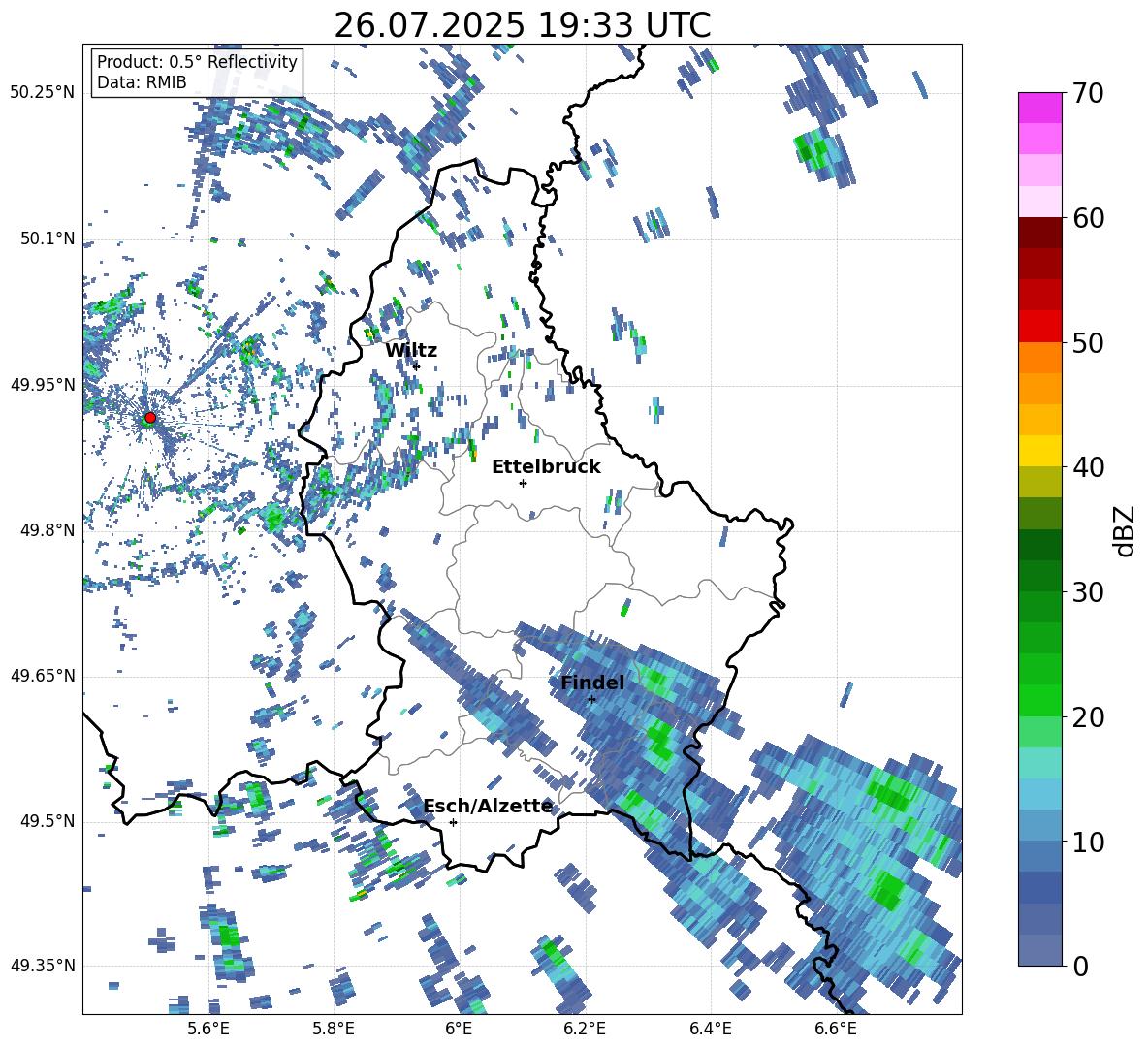Image resolution: width=1148 pixels, height=1048 pixels.
Task: Click the bright red 50 dBZ swatch
Action: 1039,327
